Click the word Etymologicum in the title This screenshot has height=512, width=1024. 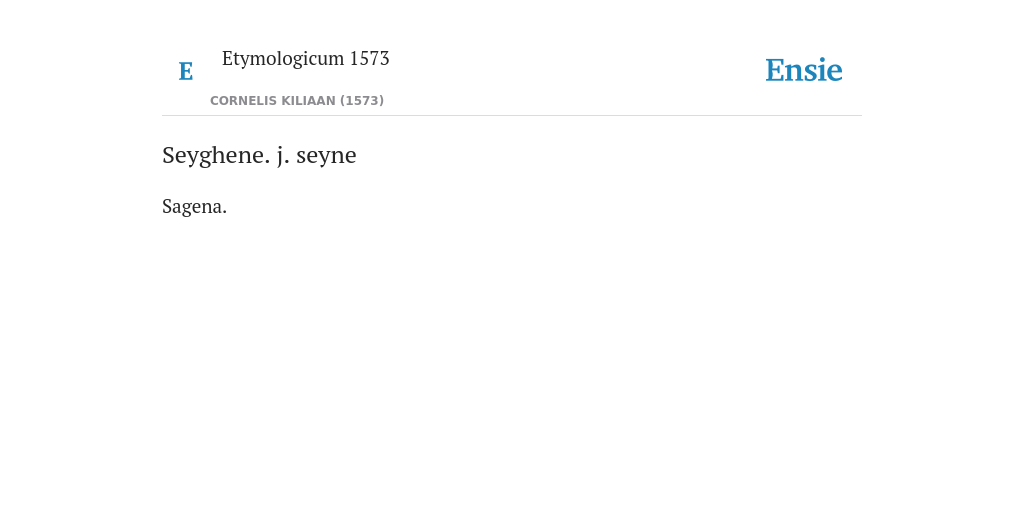click(x=283, y=59)
